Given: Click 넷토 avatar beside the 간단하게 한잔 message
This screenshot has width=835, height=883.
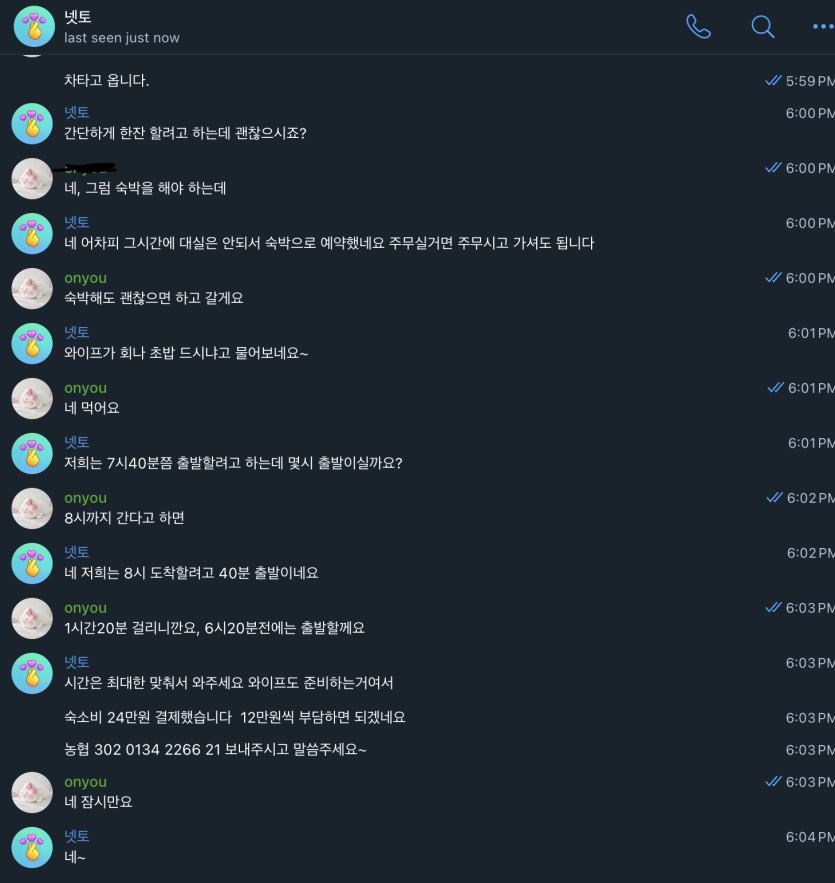Looking at the screenshot, I should [x=32, y=123].
